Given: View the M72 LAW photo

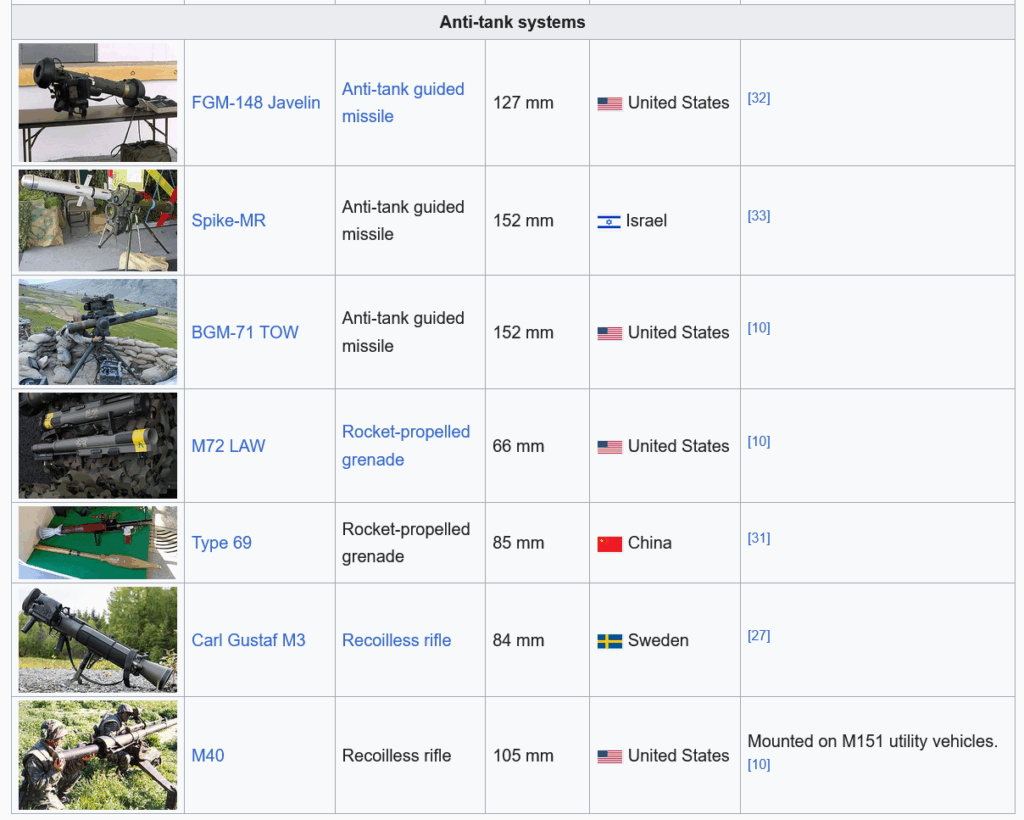Looking at the screenshot, I should 98,446.
